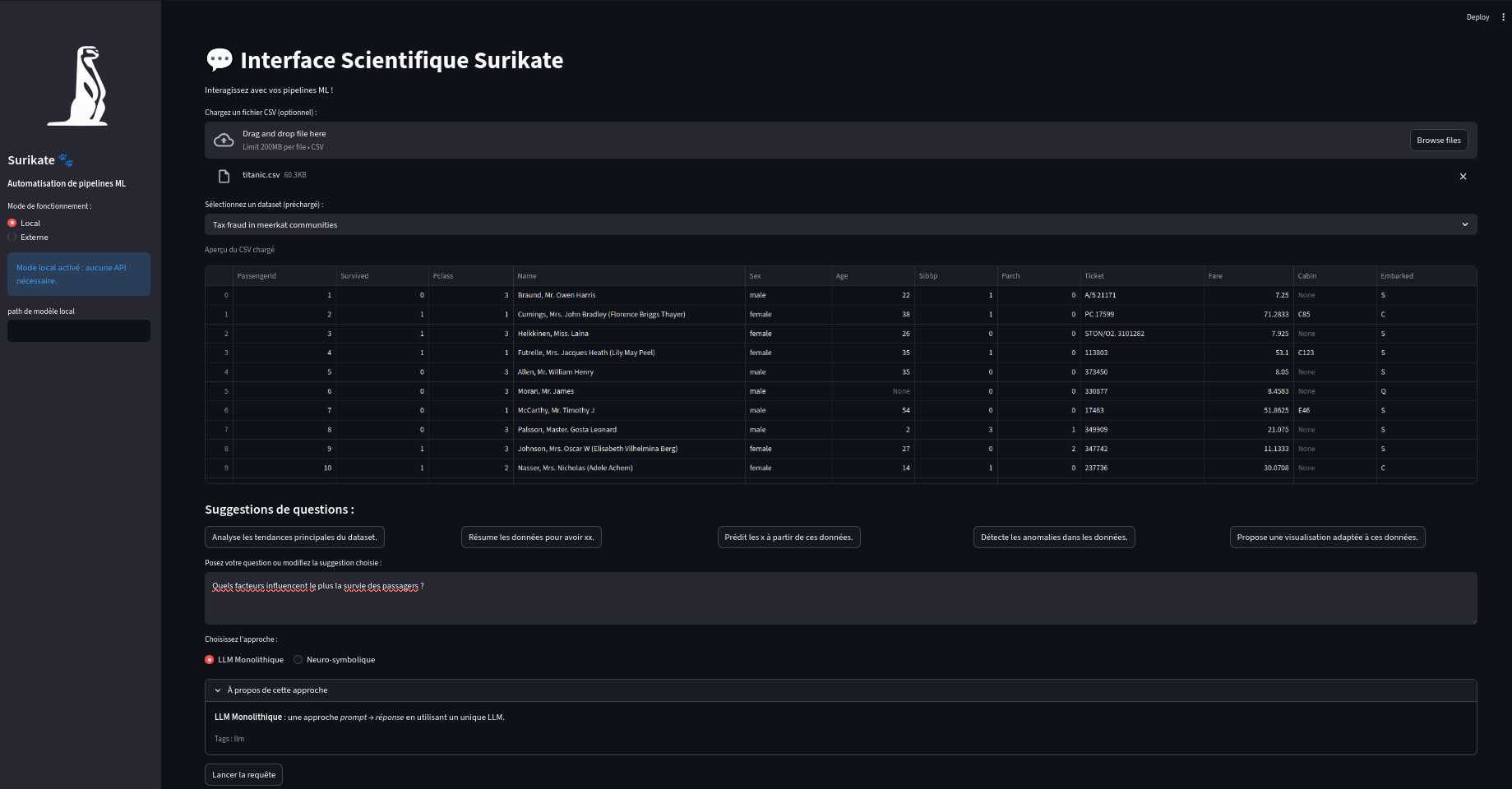The width and height of the screenshot is (1512, 789).
Task: Click Lancer la requête button
Action: [243, 774]
